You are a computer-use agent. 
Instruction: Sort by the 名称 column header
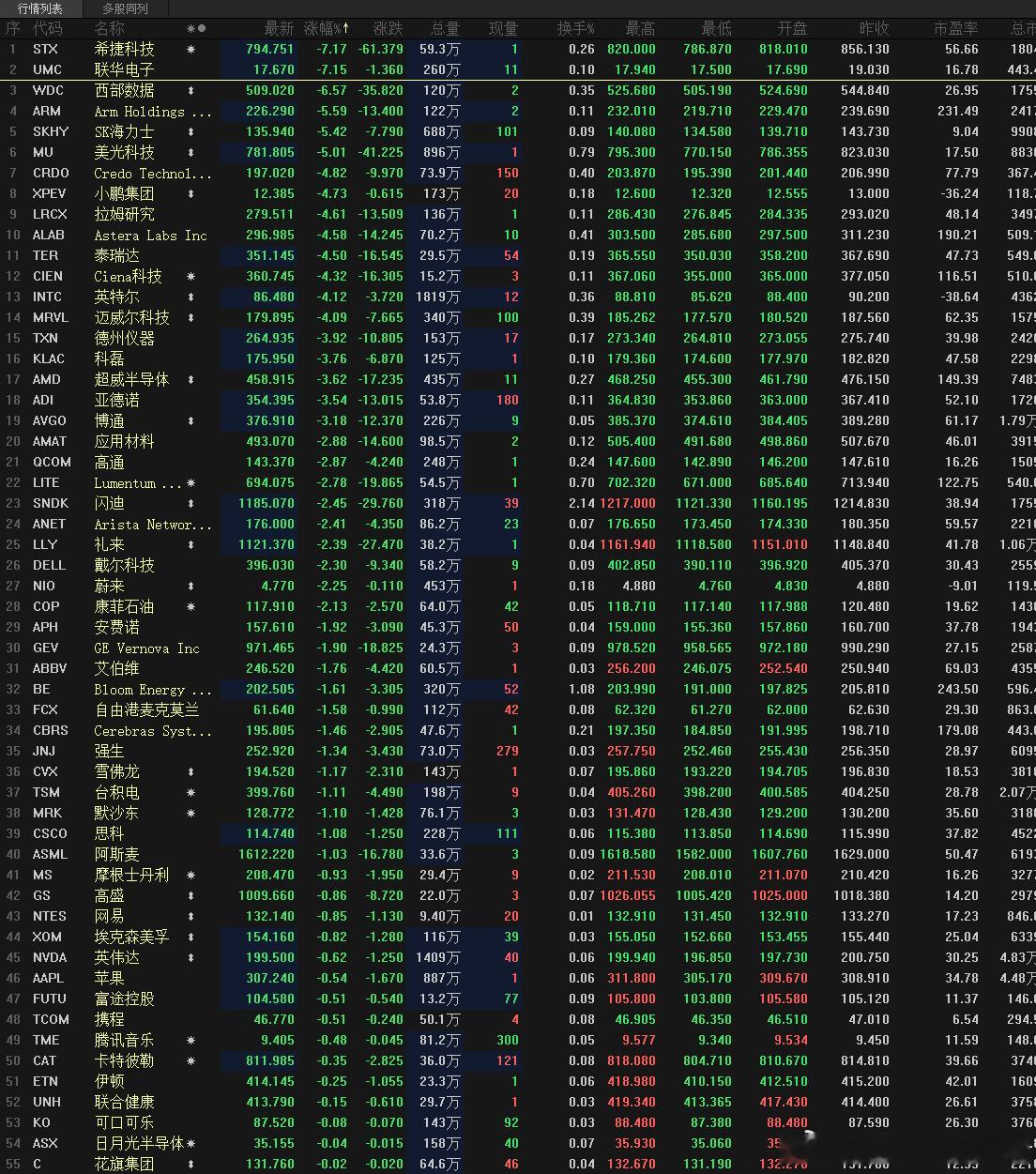[x=109, y=28]
